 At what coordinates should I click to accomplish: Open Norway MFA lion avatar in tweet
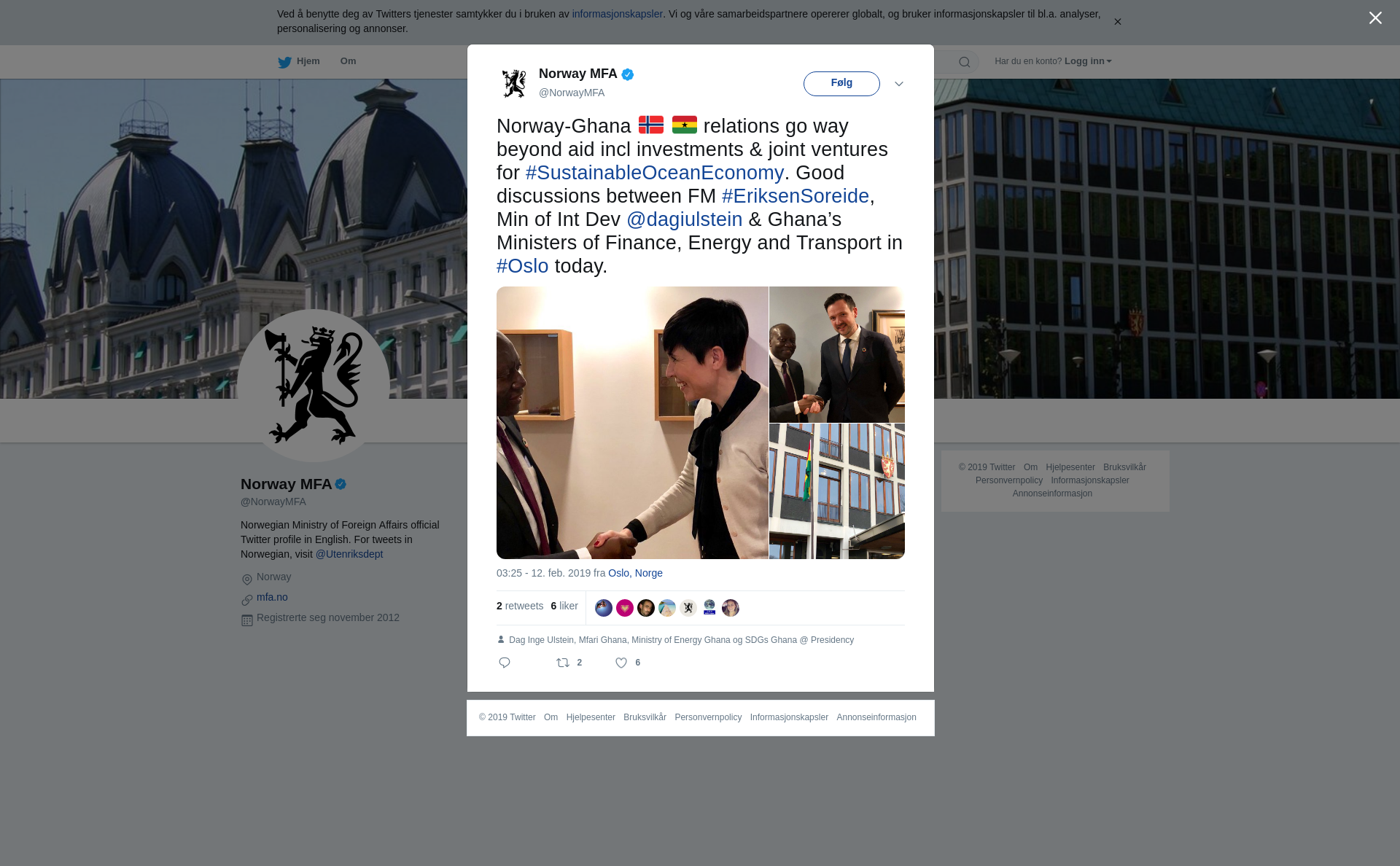click(x=514, y=83)
